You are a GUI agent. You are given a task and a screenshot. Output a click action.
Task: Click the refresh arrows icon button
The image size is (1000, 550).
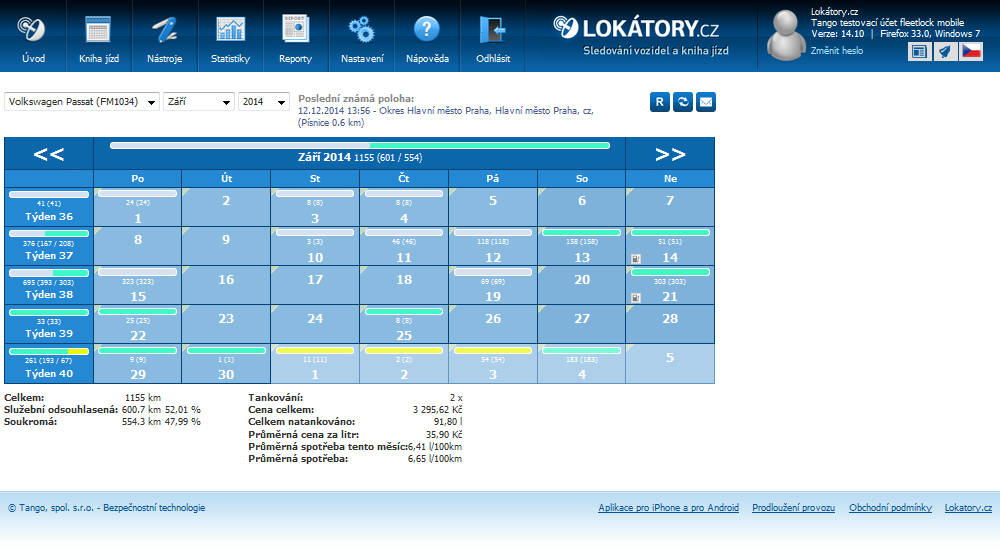tap(683, 102)
